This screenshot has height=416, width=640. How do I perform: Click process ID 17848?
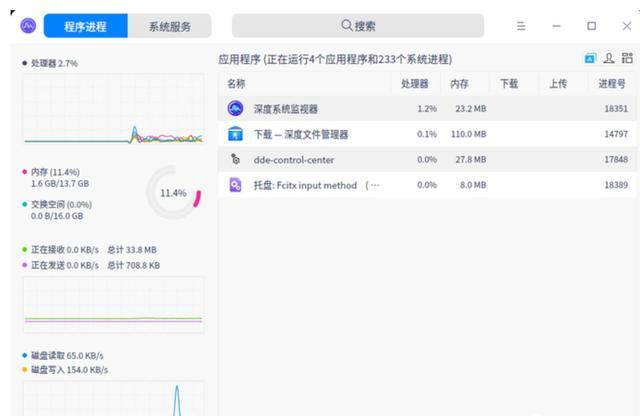tap(616, 159)
